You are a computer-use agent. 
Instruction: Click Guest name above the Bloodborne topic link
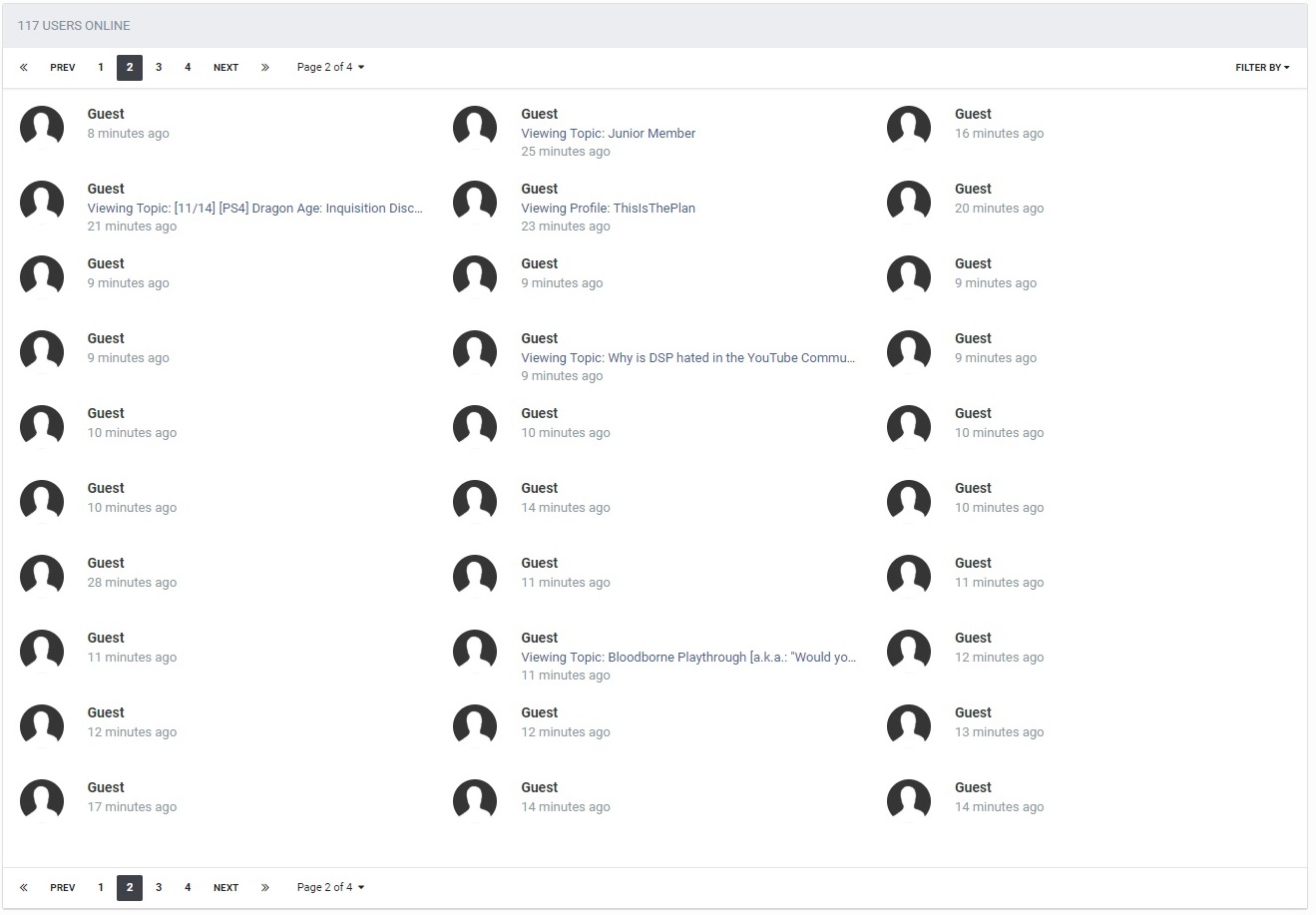(540, 639)
